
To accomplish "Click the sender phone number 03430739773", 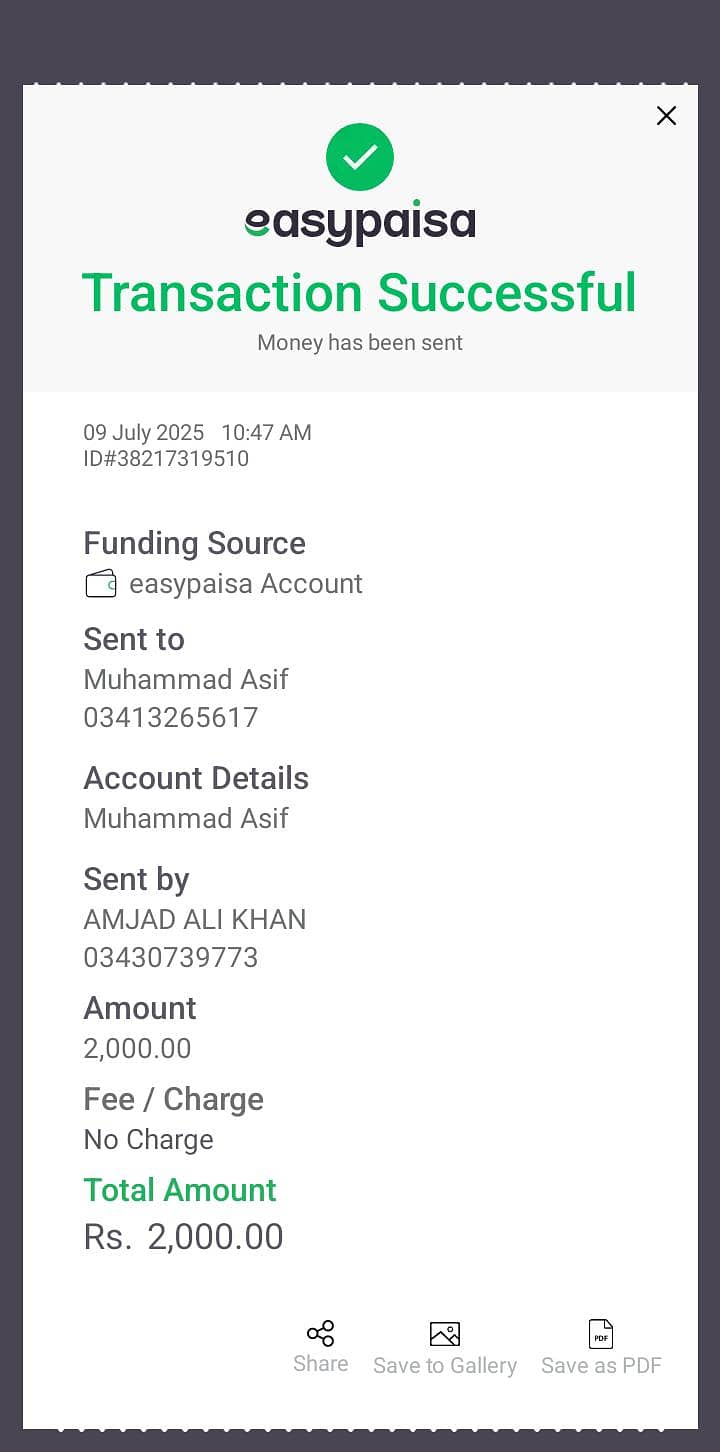I will [x=171, y=958].
